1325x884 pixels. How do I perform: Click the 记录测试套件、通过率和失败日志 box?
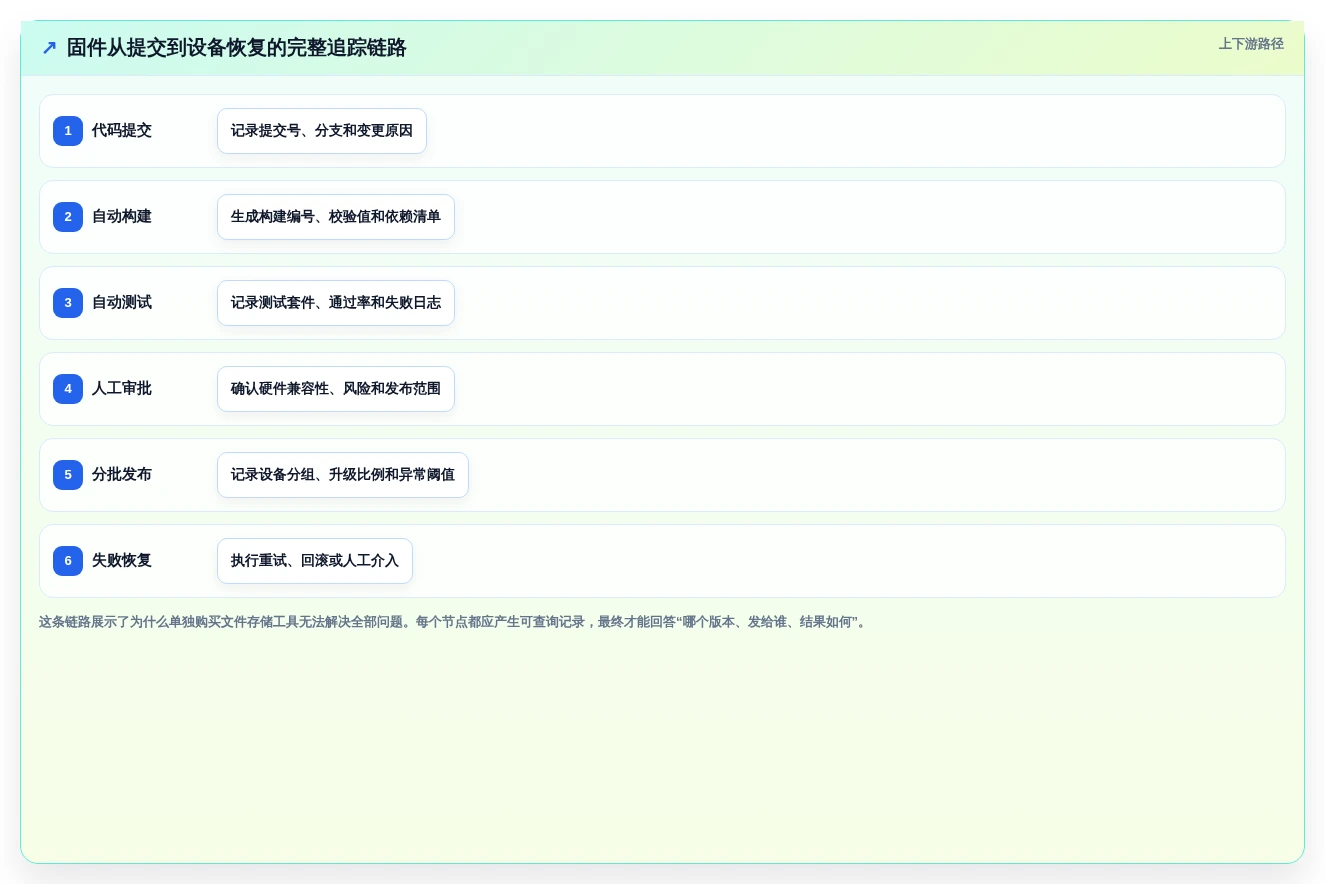[x=336, y=303]
